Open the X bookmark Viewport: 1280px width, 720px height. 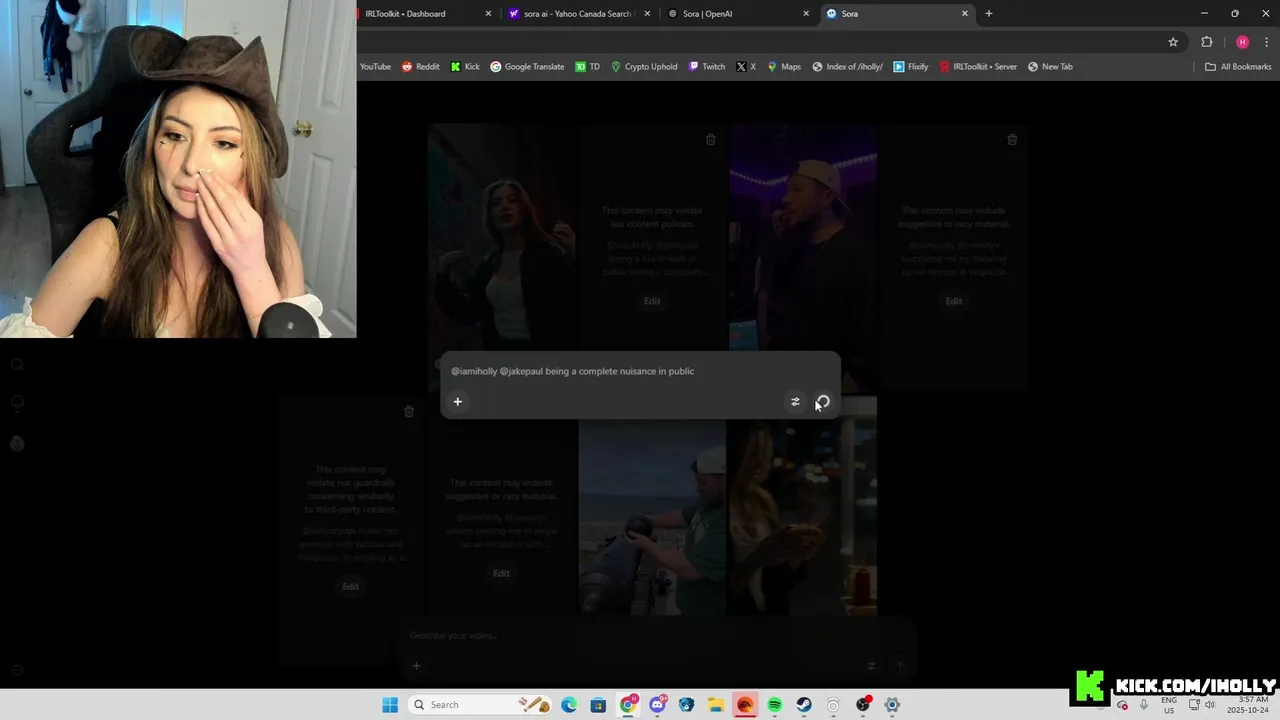tap(746, 67)
